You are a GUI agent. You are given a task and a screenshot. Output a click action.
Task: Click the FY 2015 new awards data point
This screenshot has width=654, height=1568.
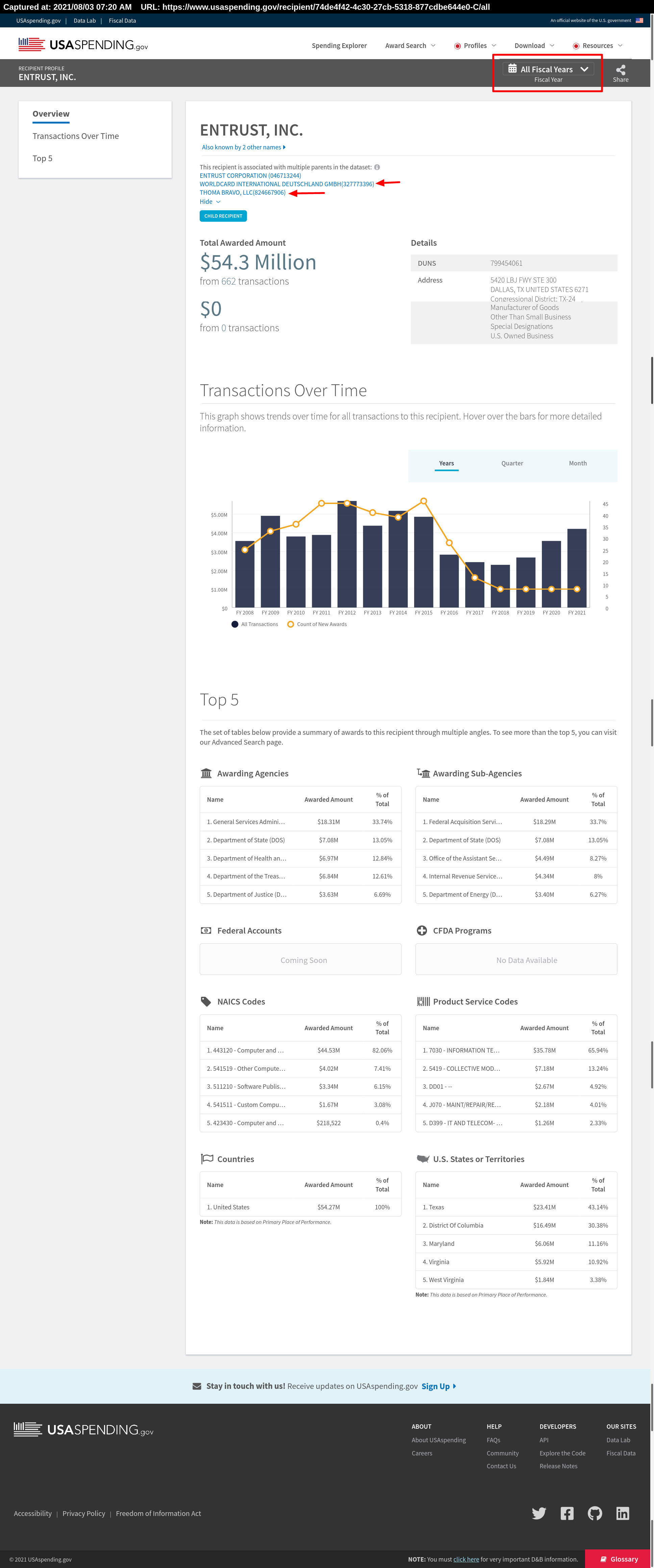pos(423,501)
